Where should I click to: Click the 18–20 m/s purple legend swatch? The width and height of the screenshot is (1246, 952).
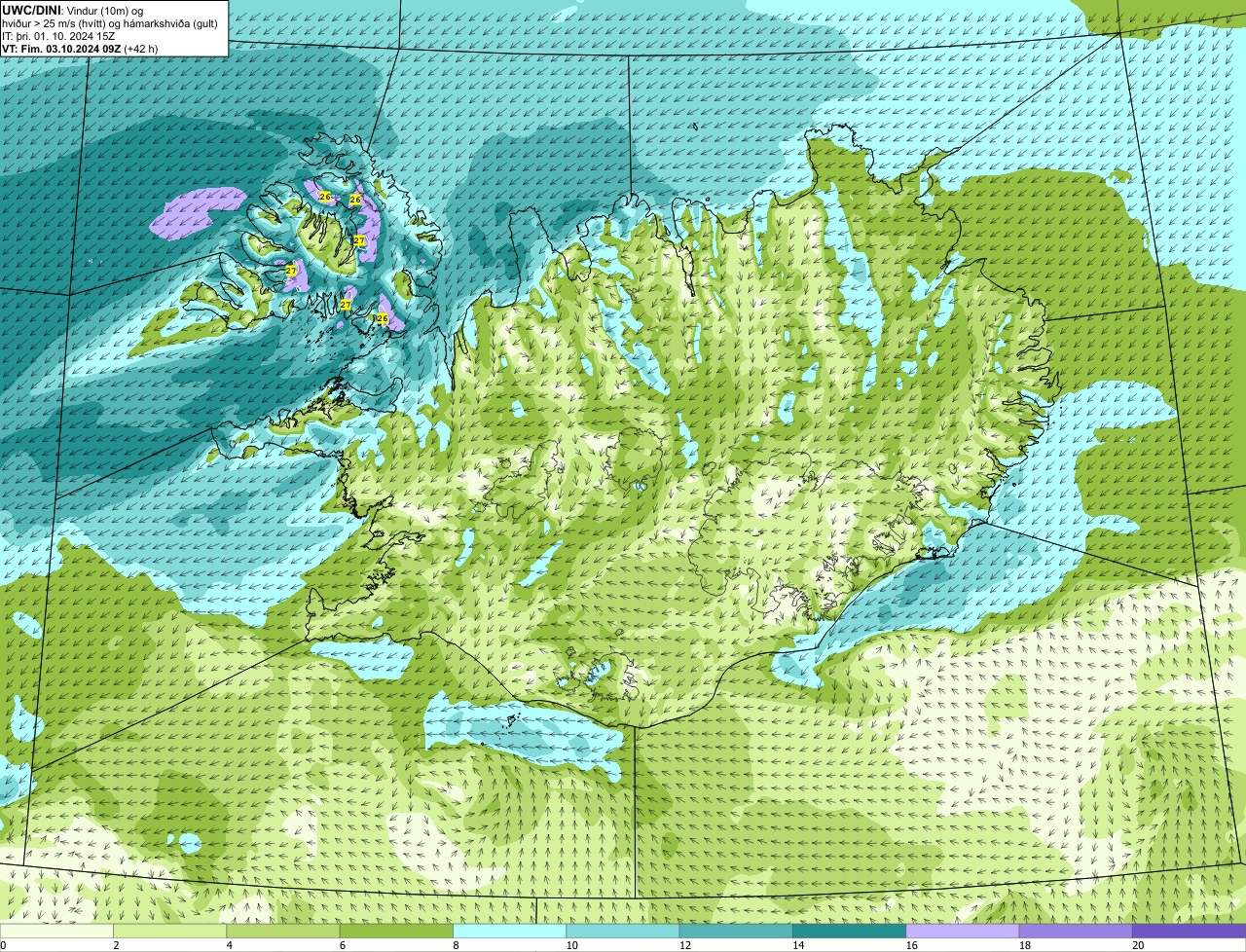click(1075, 931)
